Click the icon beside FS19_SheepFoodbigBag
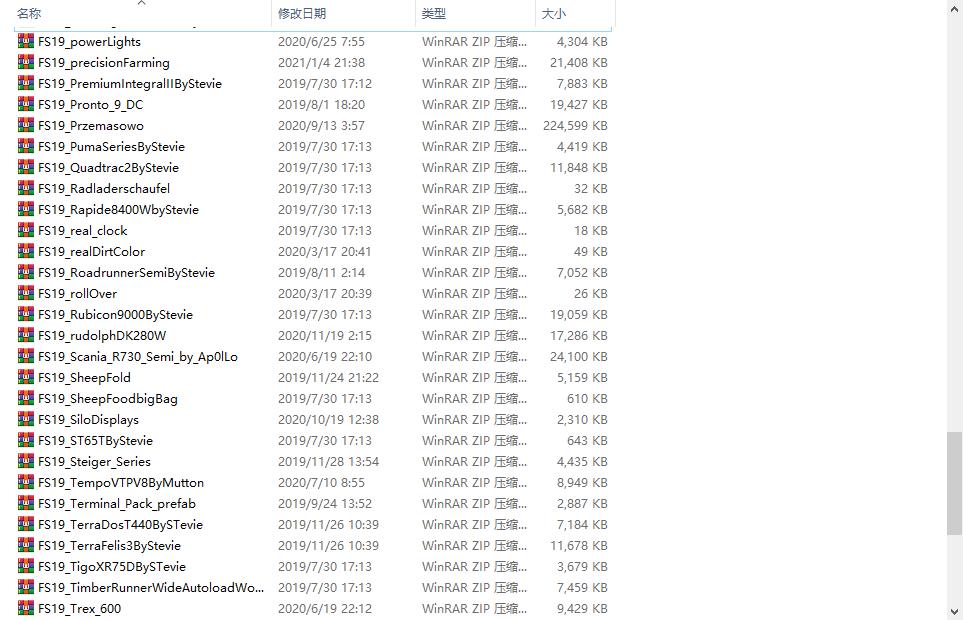 pyautogui.click(x=26, y=398)
